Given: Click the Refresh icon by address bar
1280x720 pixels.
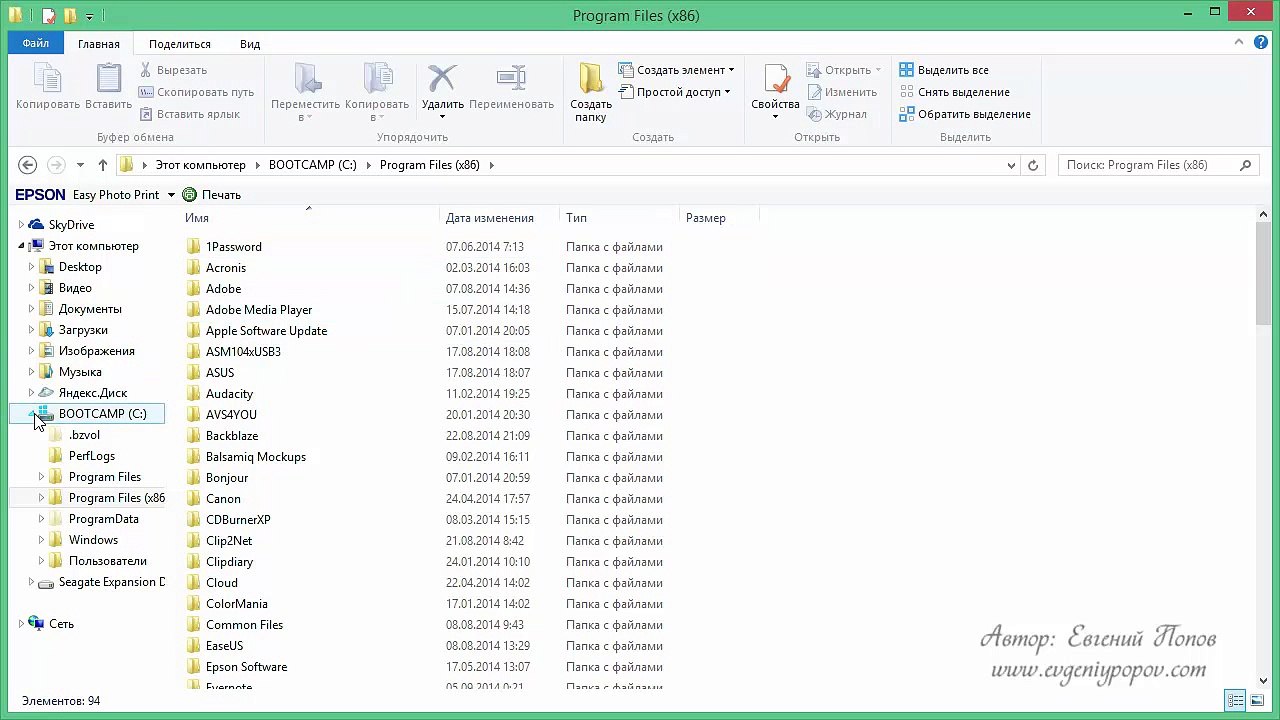Looking at the screenshot, I should (1033, 165).
